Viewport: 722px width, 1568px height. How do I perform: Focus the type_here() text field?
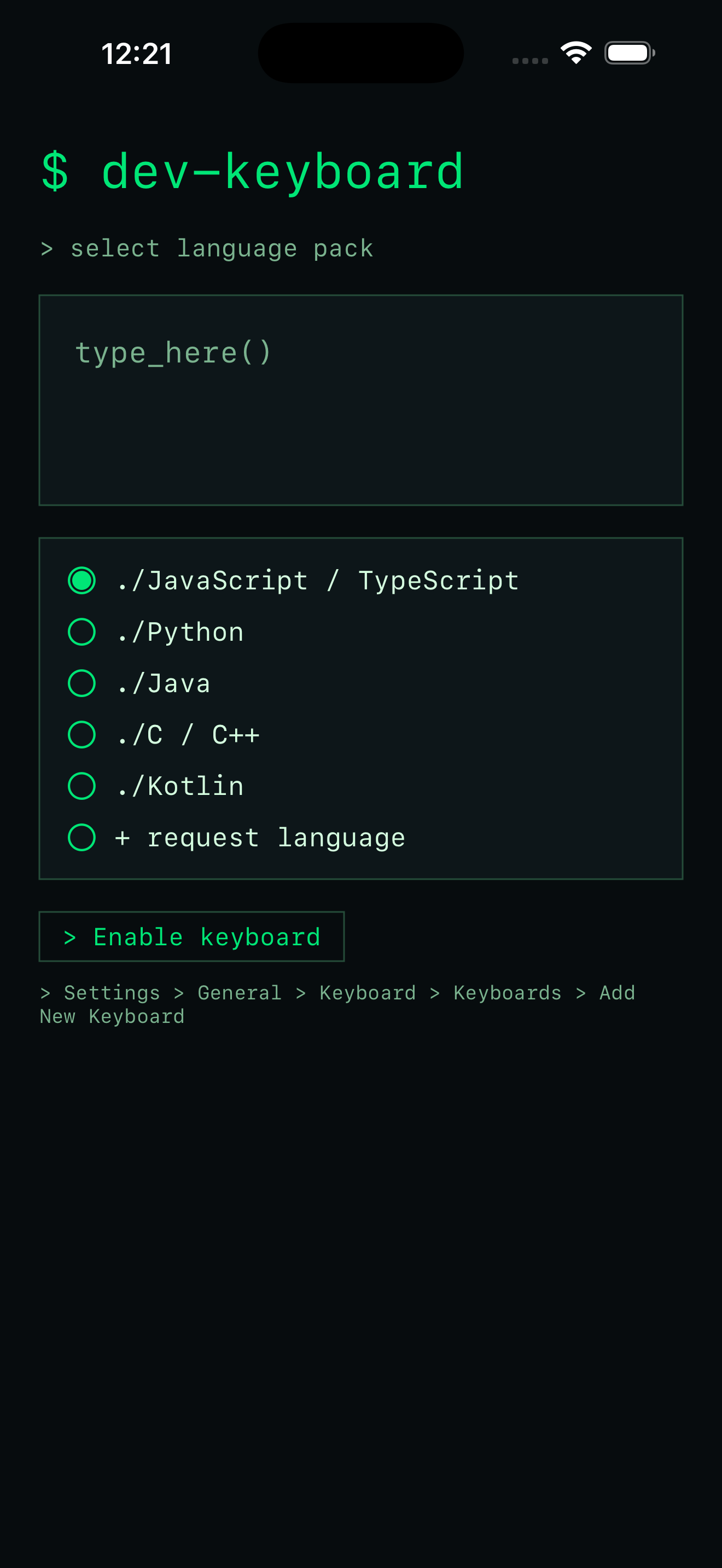361,400
